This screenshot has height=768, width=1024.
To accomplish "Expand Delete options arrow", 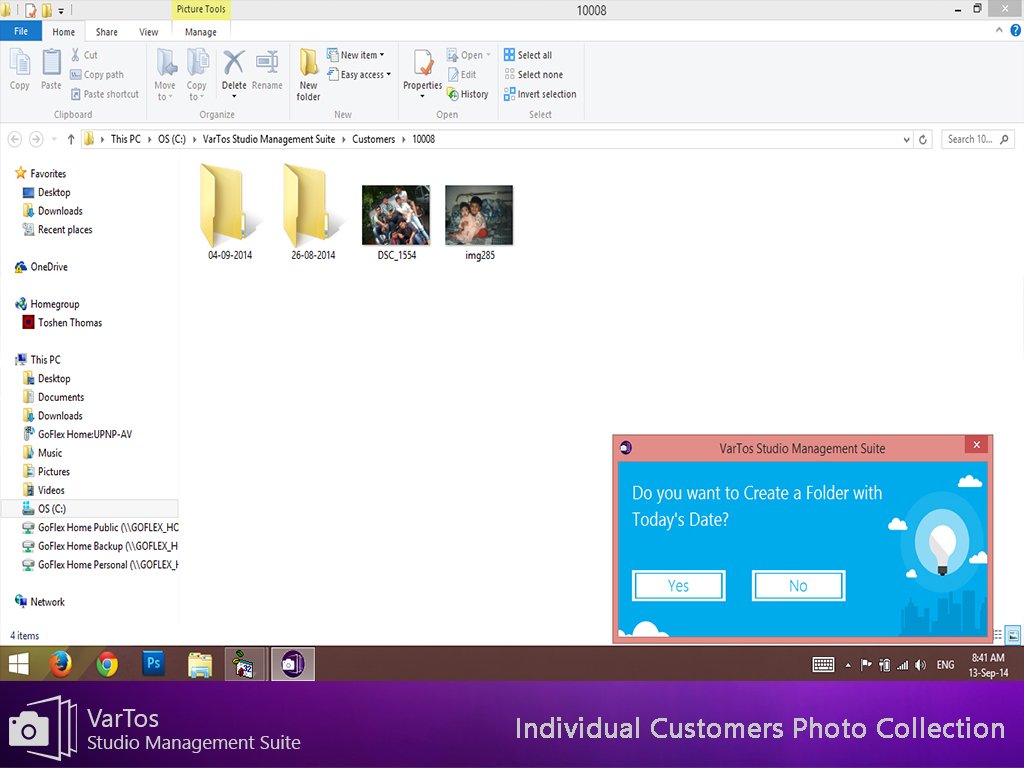I will [x=234, y=97].
